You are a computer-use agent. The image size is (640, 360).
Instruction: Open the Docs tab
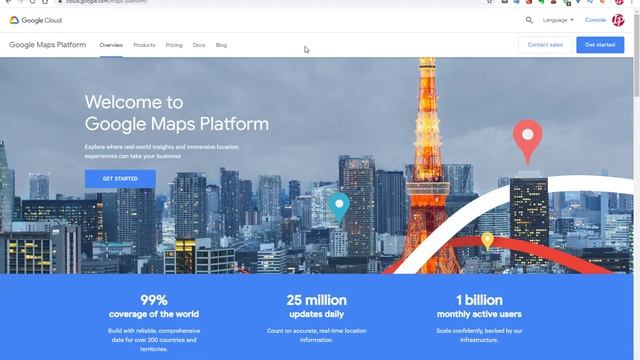(x=199, y=45)
